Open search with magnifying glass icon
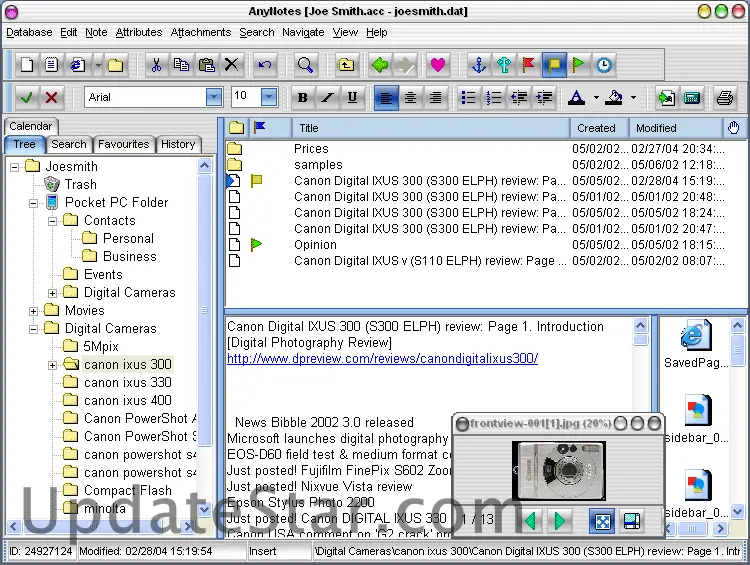 (x=305, y=65)
